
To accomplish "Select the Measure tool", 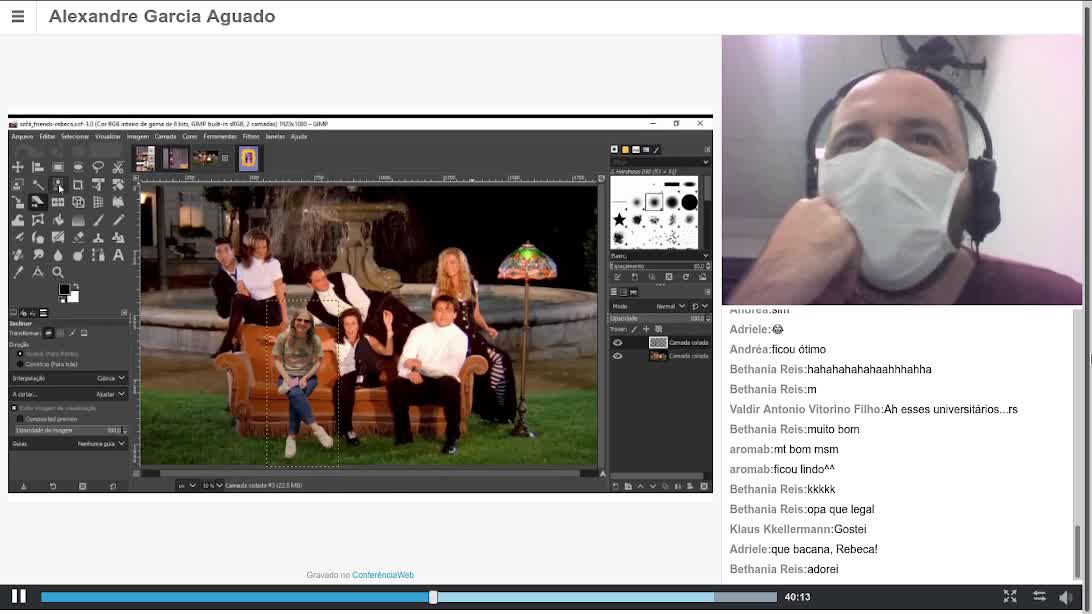I will pos(38,272).
